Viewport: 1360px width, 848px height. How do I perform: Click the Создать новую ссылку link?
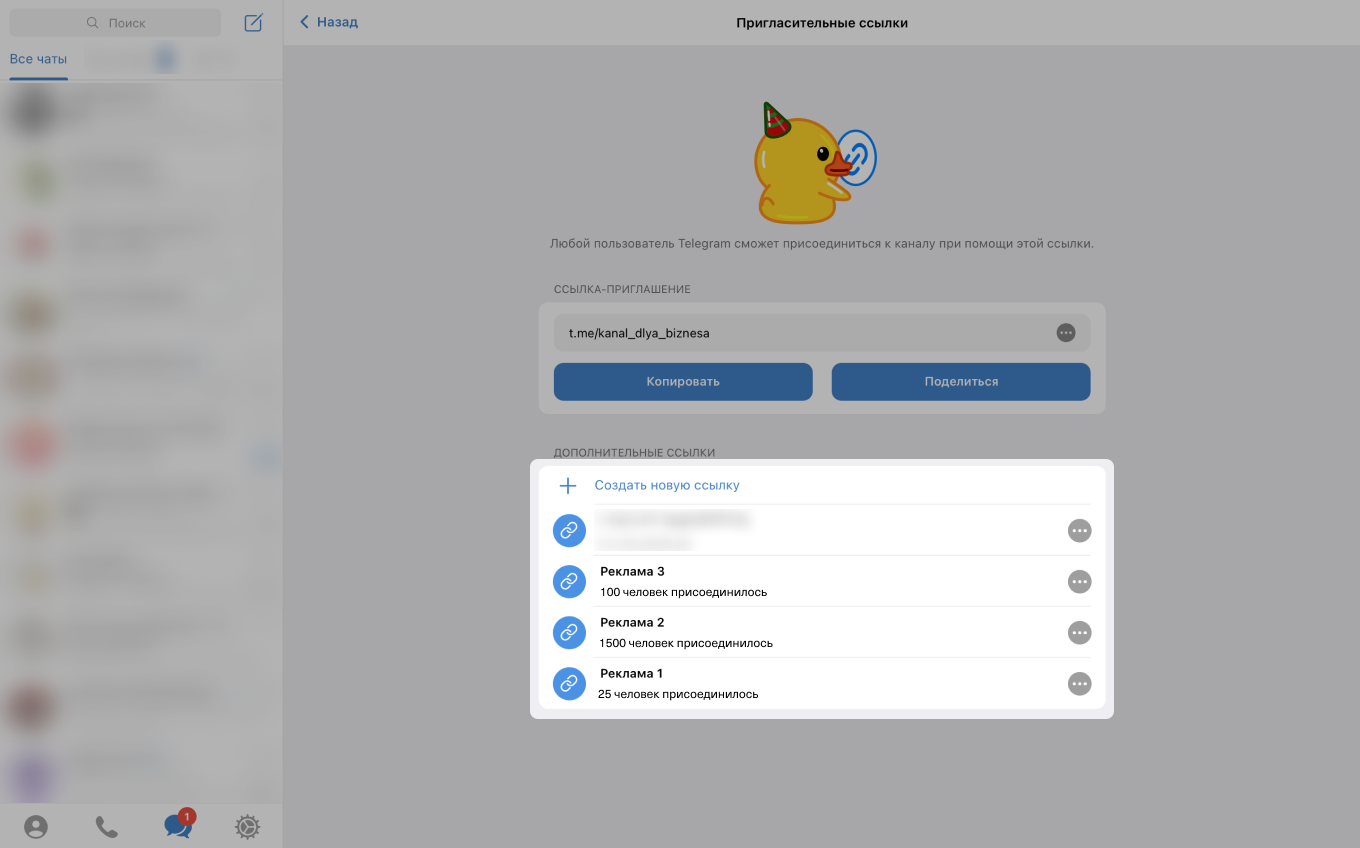coord(667,486)
